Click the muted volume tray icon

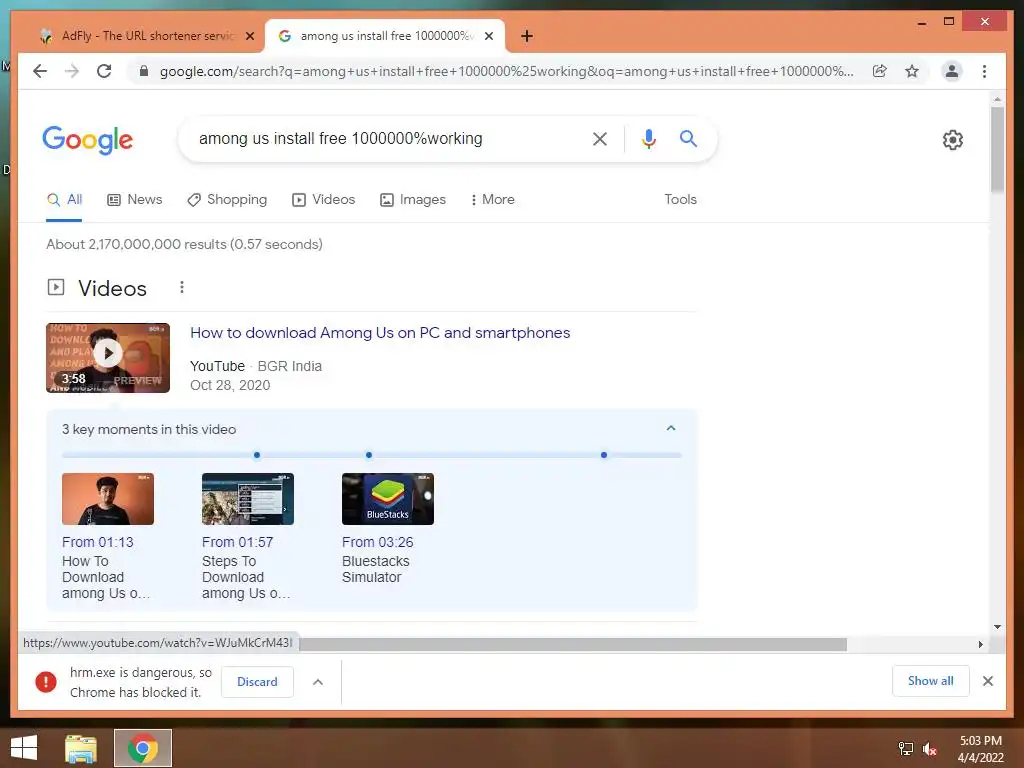coord(930,749)
